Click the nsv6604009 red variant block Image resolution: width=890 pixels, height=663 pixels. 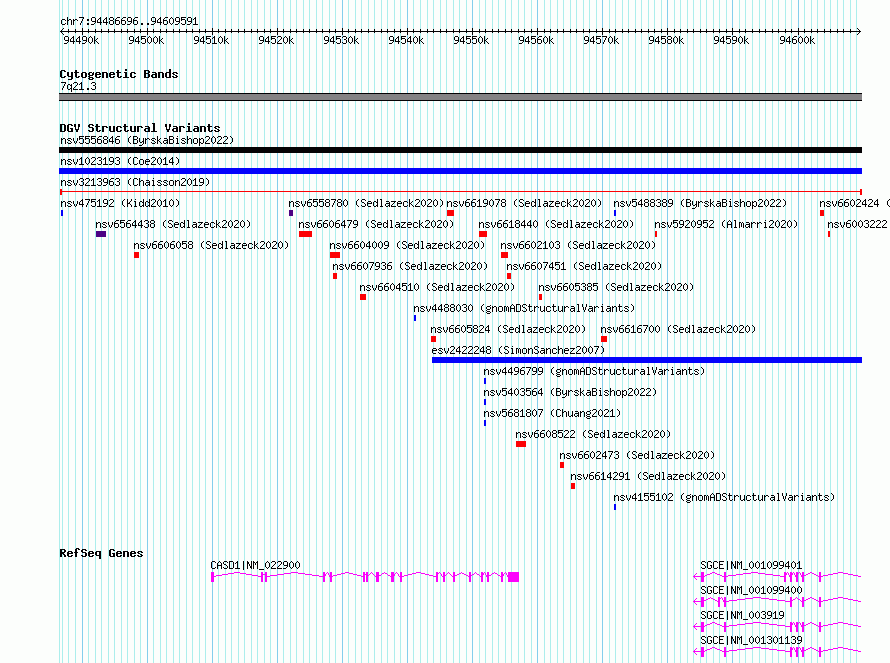tap(335, 255)
